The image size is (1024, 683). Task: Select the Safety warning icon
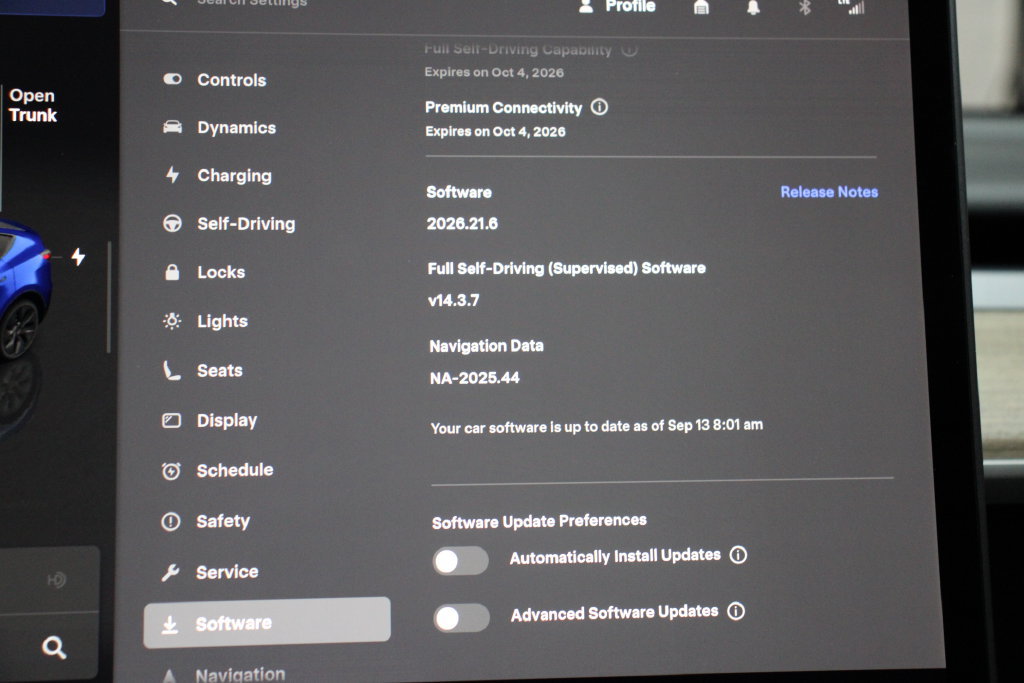pyautogui.click(x=170, y=521)
